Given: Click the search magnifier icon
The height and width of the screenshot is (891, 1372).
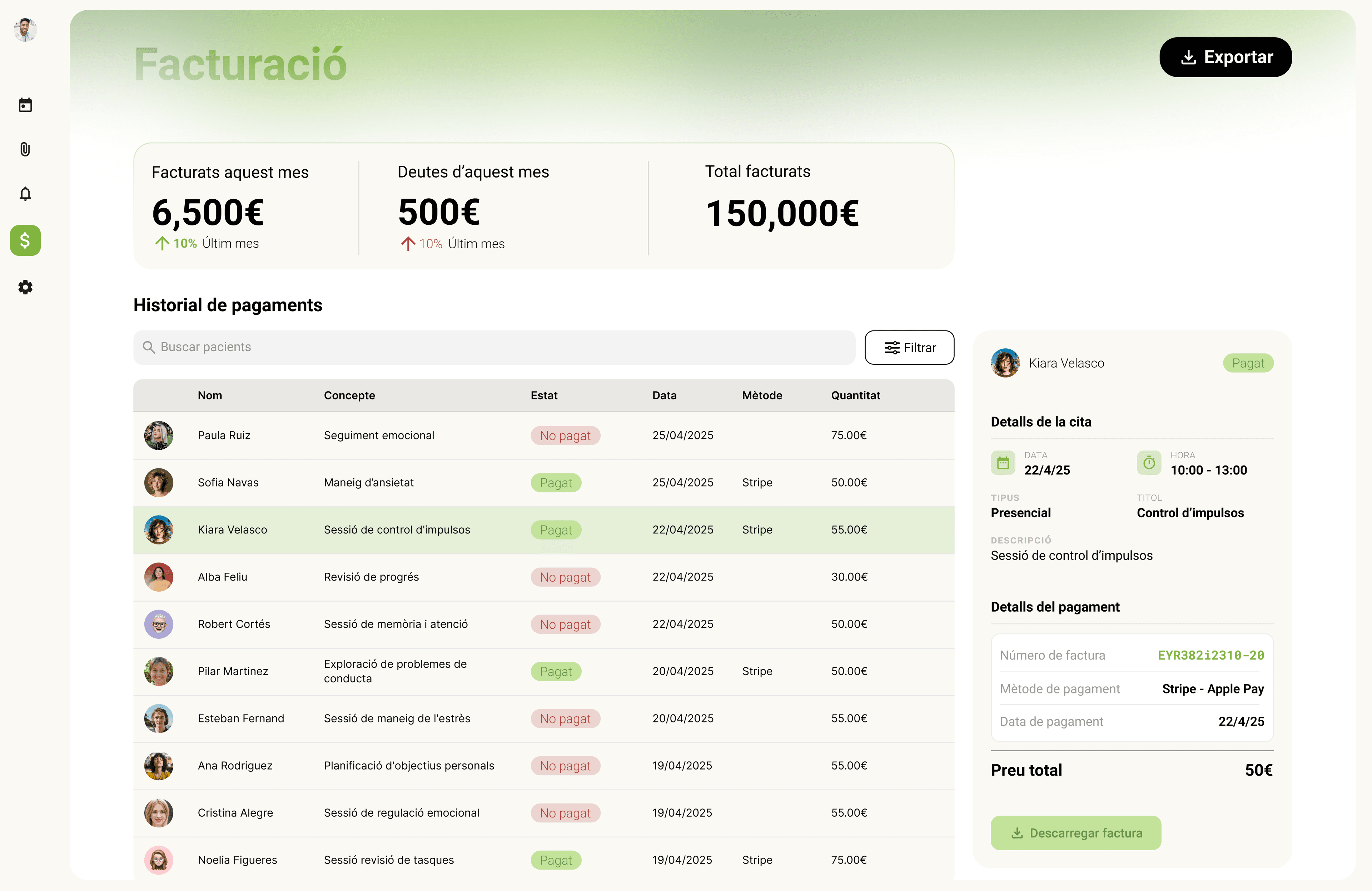Looking at the screenshot, I should point(149,347).
